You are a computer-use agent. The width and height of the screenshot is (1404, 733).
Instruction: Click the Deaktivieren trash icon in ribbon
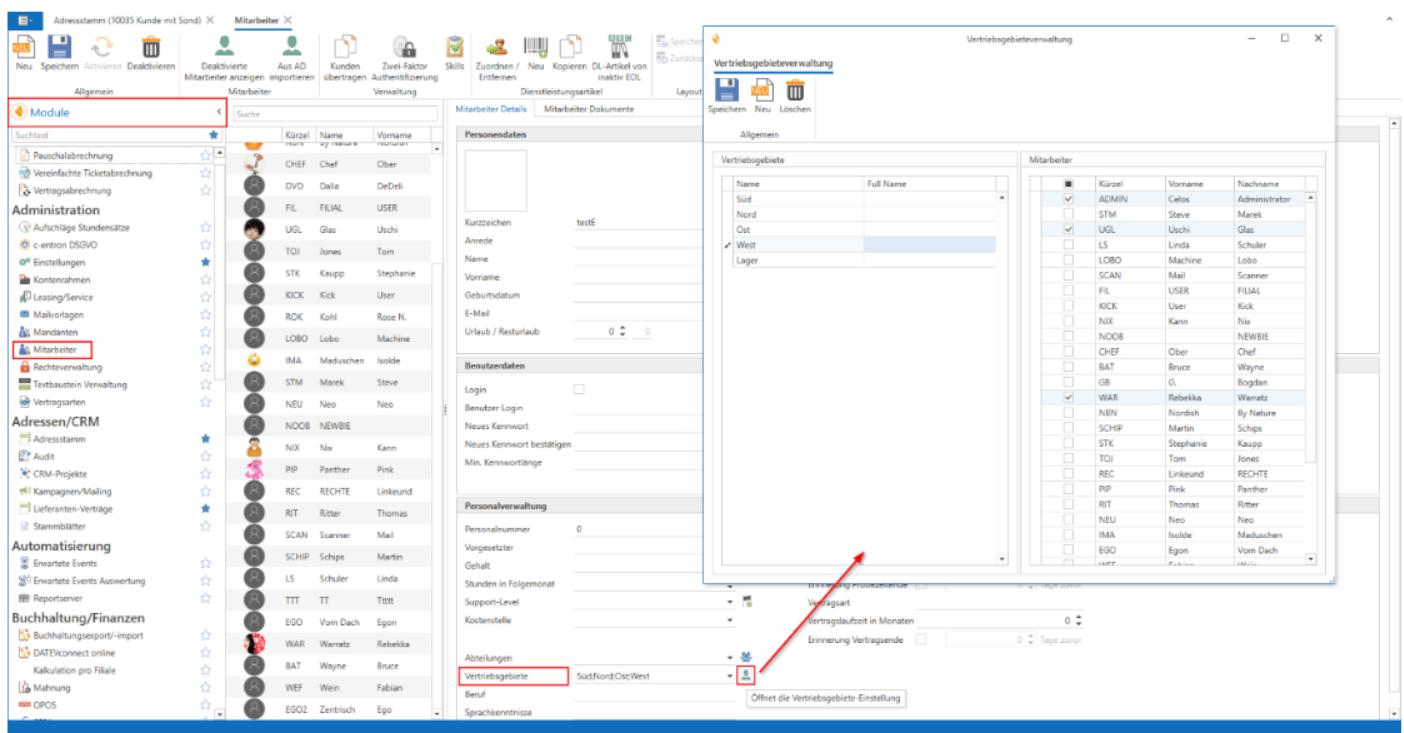[x=151, y=47]
